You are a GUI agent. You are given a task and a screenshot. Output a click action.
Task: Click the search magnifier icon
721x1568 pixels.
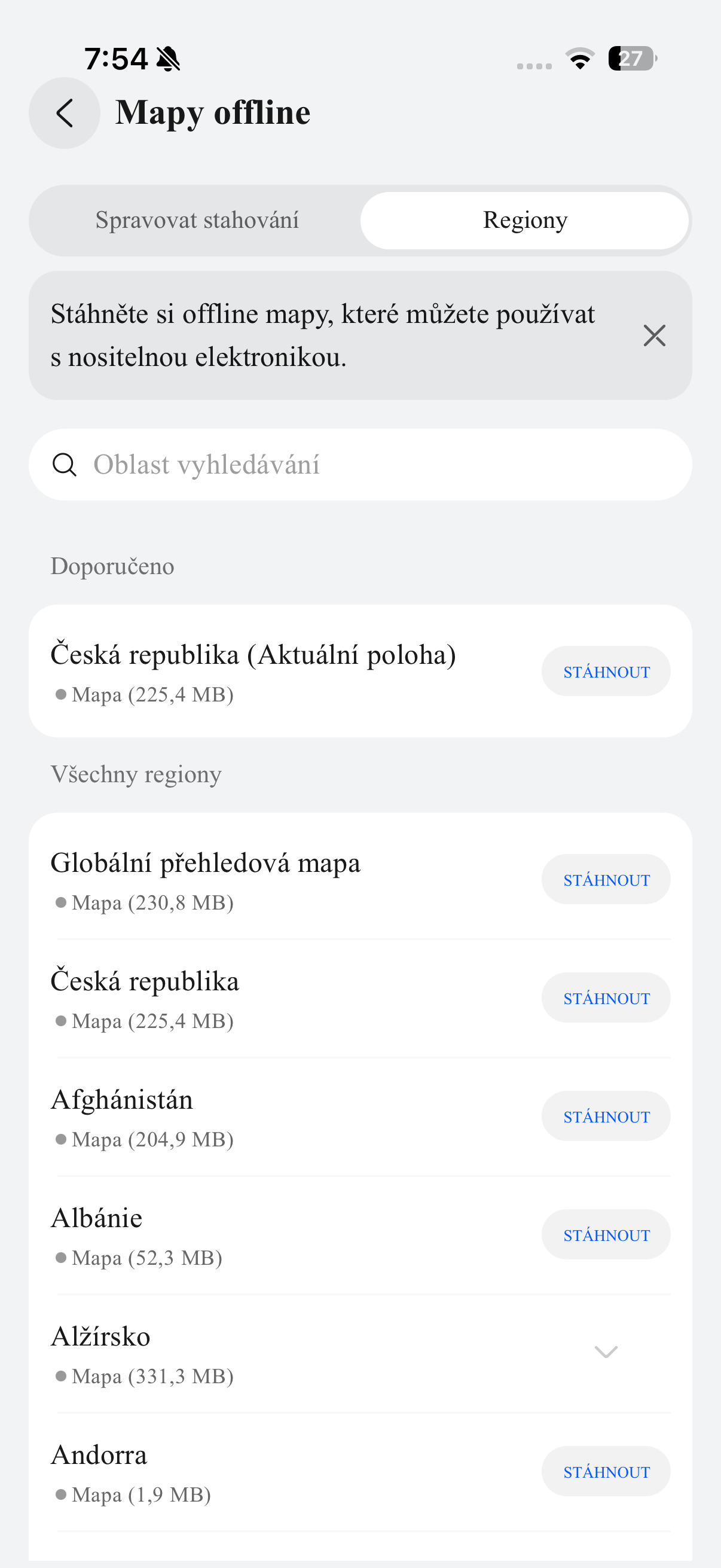pos(65,465)
